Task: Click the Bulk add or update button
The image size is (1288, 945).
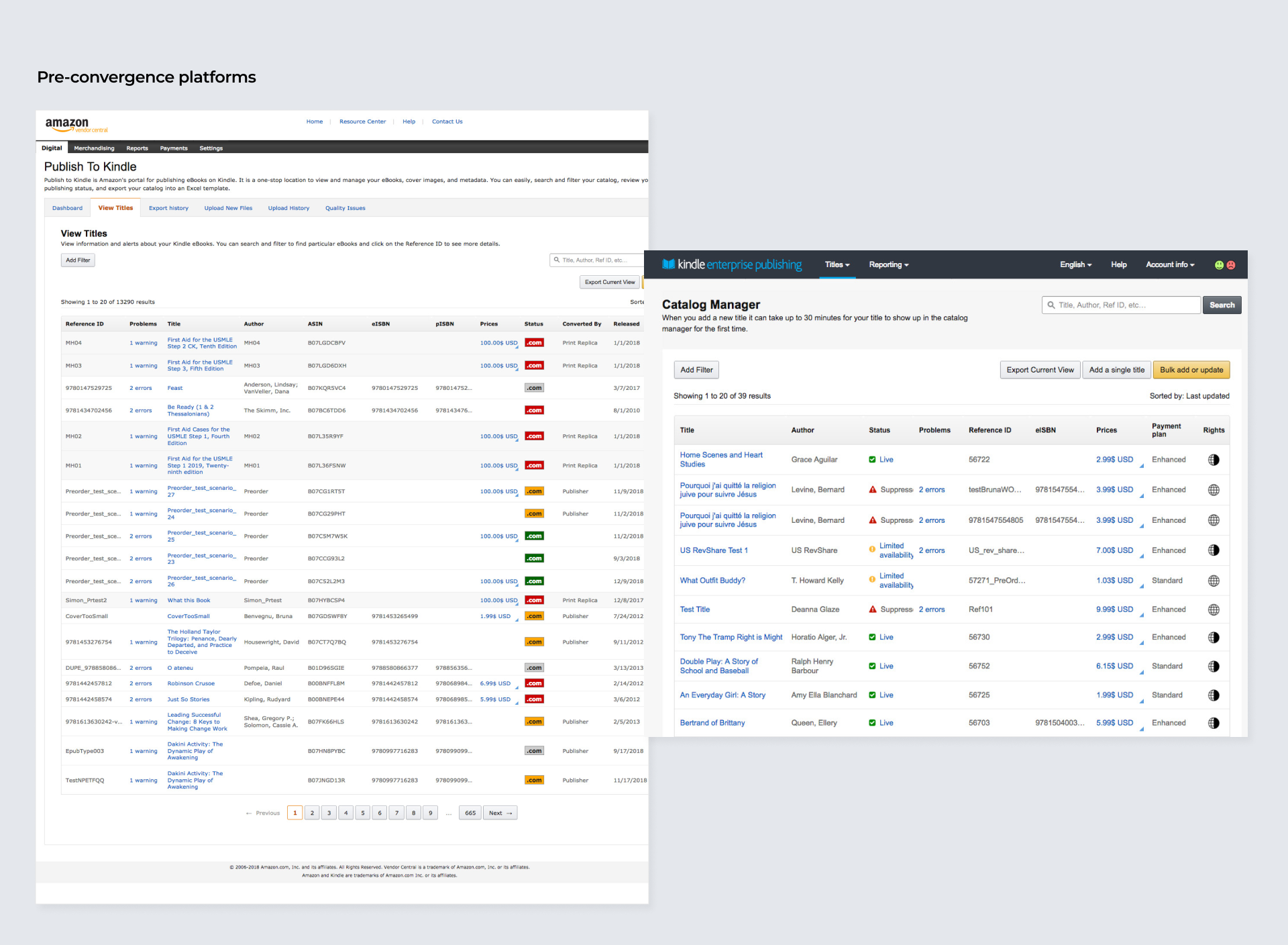Action: click(x=1191, y=370)
